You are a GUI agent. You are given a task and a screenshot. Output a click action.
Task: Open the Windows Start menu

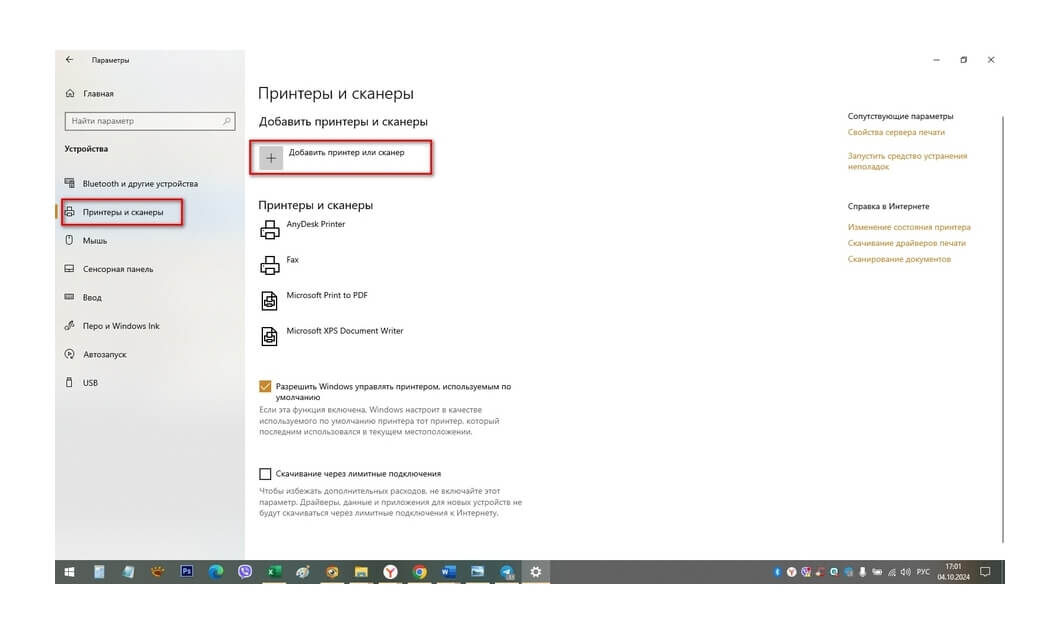[x=69, y=572]
